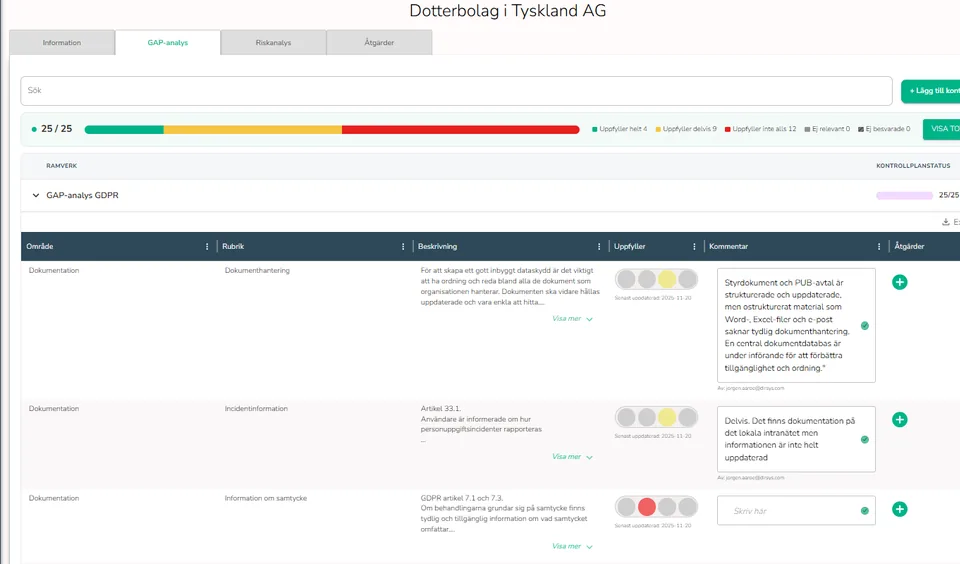Screen dimensions: 960x564
Task: Open the Riskanalys tab
Action: [x=273, y=43]
